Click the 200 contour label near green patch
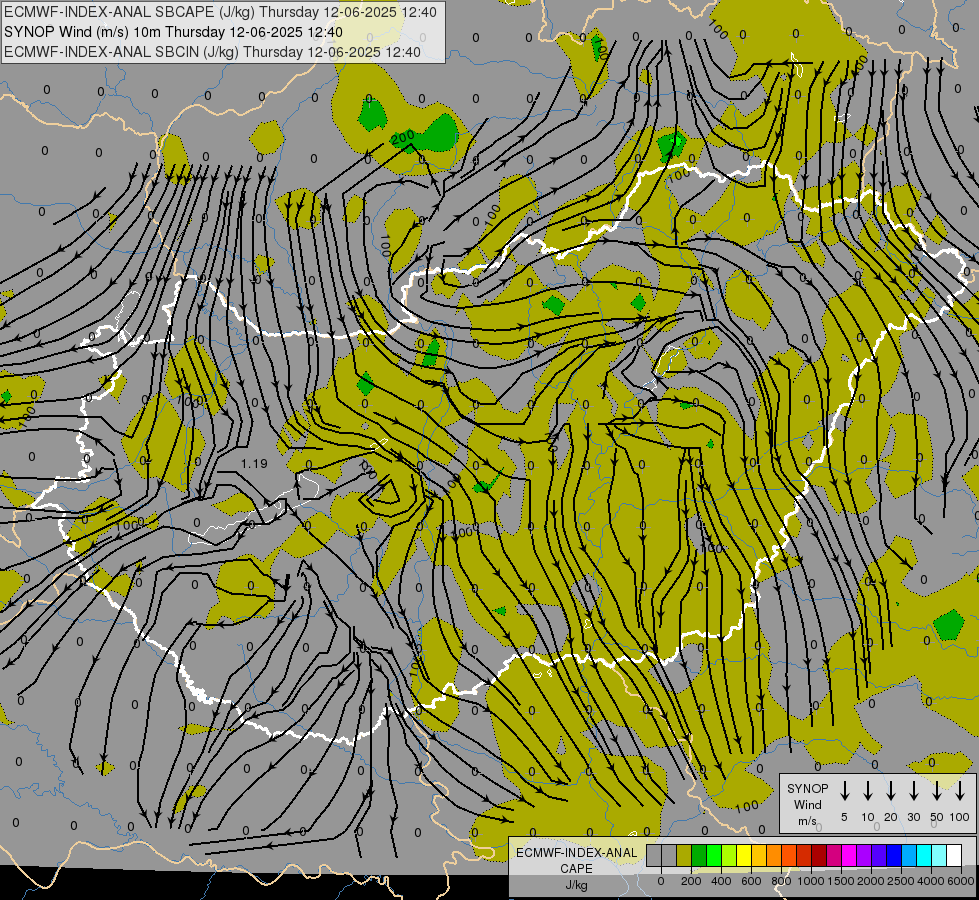 pos(403,137)
